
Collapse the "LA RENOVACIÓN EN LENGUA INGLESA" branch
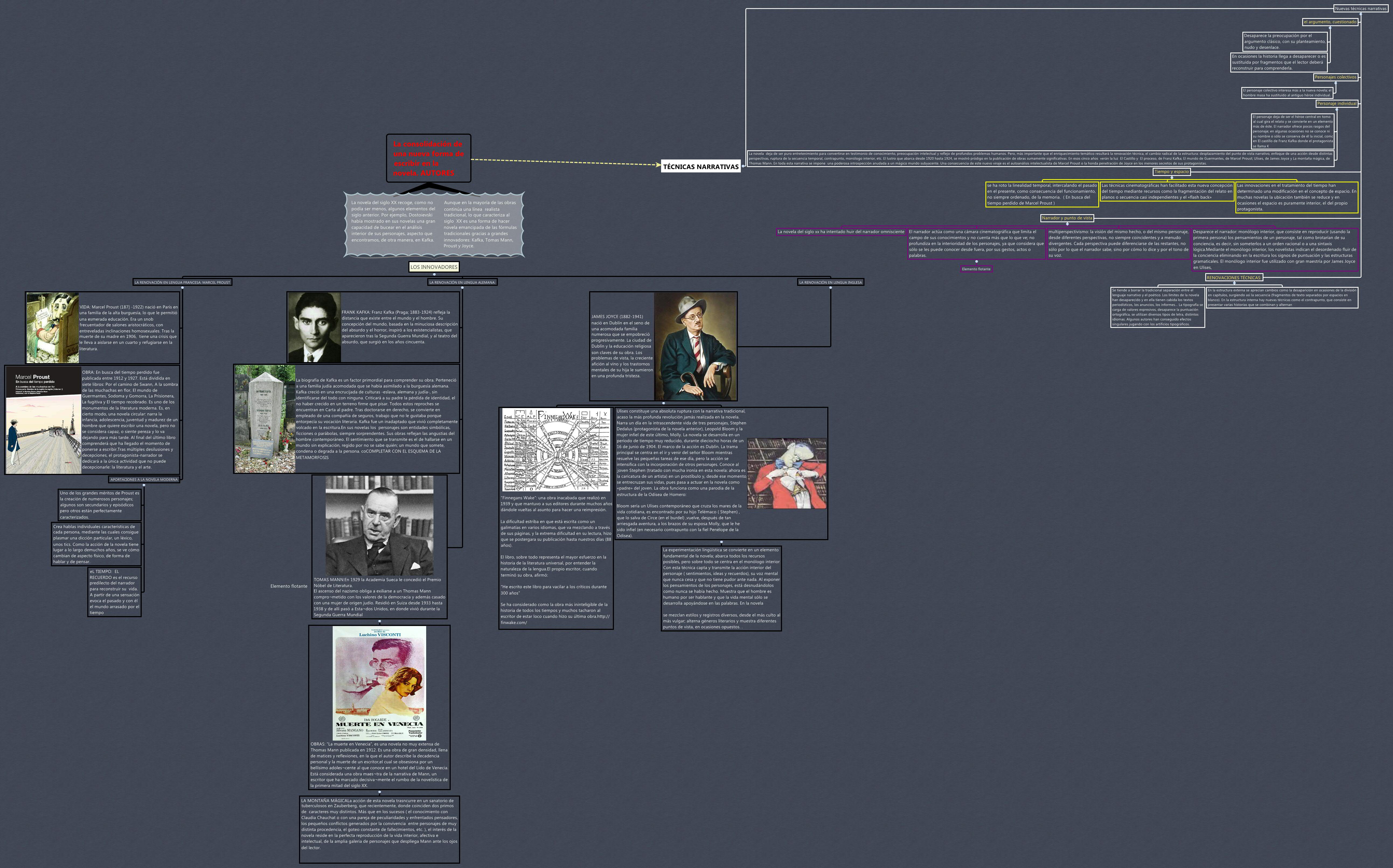(831, 288)
